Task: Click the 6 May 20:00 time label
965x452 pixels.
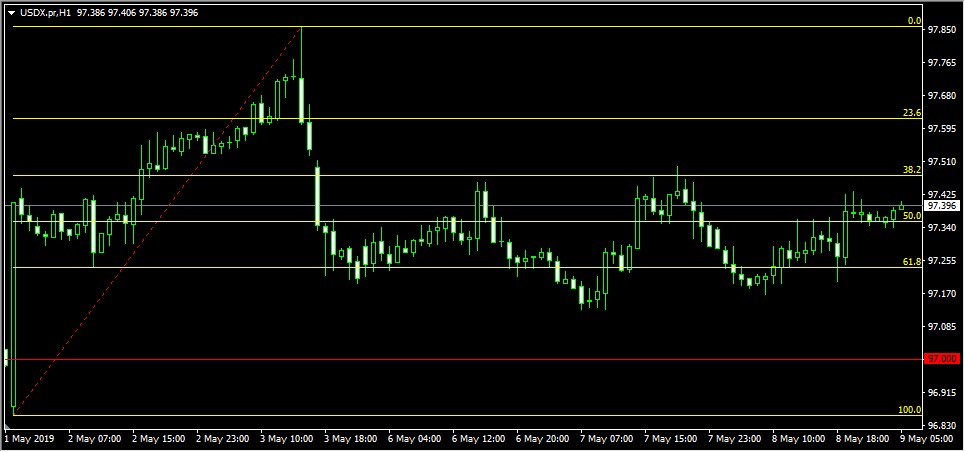Action: pyautogui.click(x=542, y=439)
